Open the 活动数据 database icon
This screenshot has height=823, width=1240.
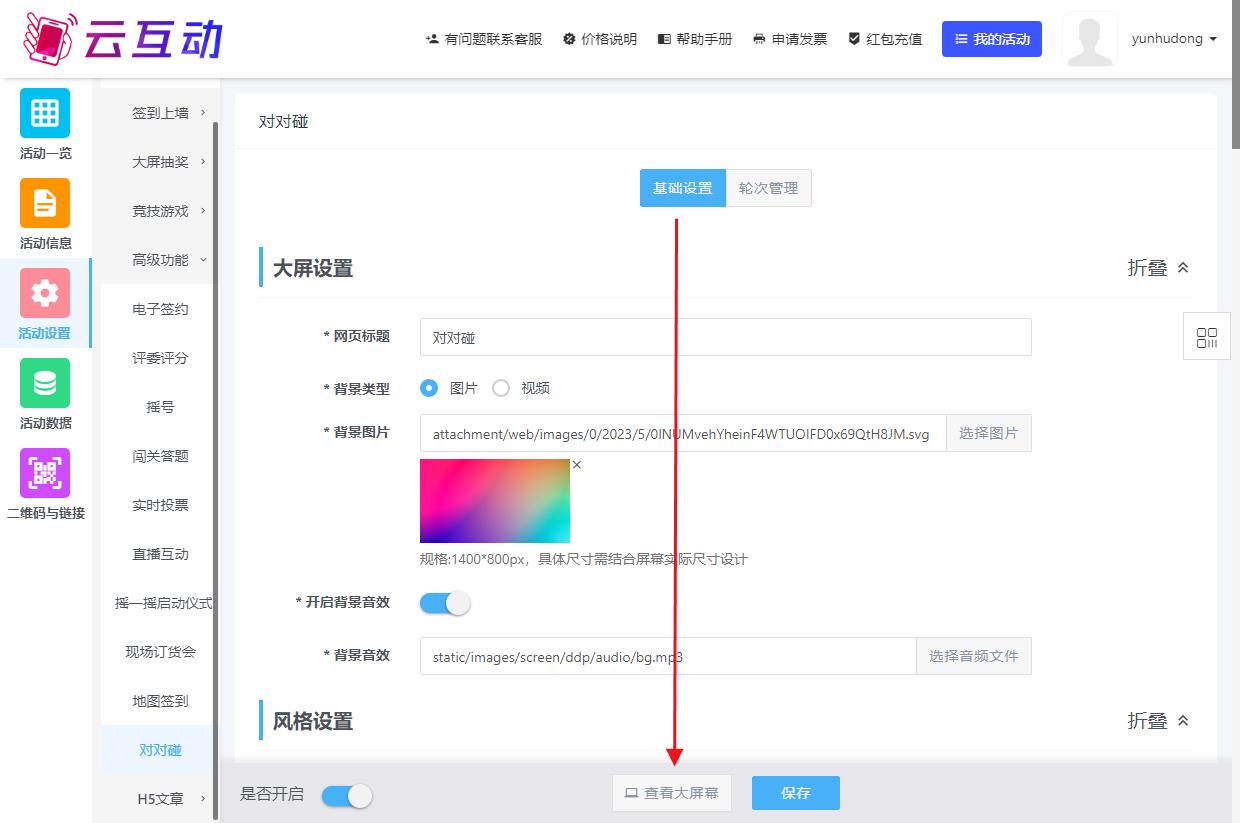tap(45, 383)
